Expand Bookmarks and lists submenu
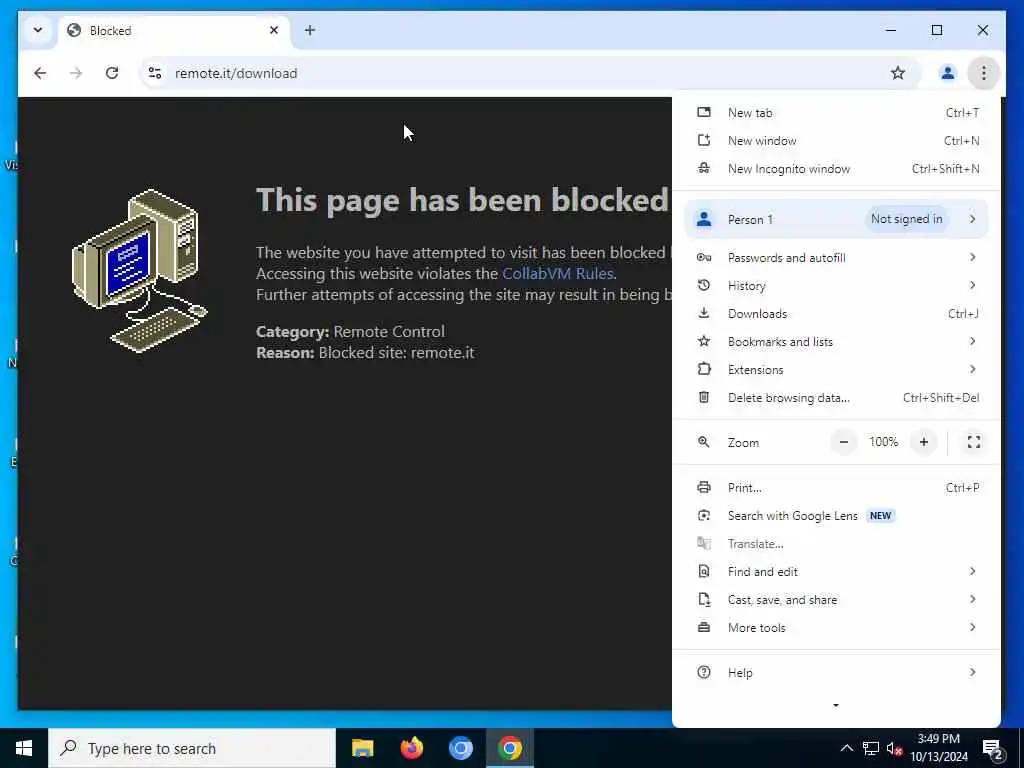Screen dimensions: 1024x768 pyautogui.click(x=836, y=342)
